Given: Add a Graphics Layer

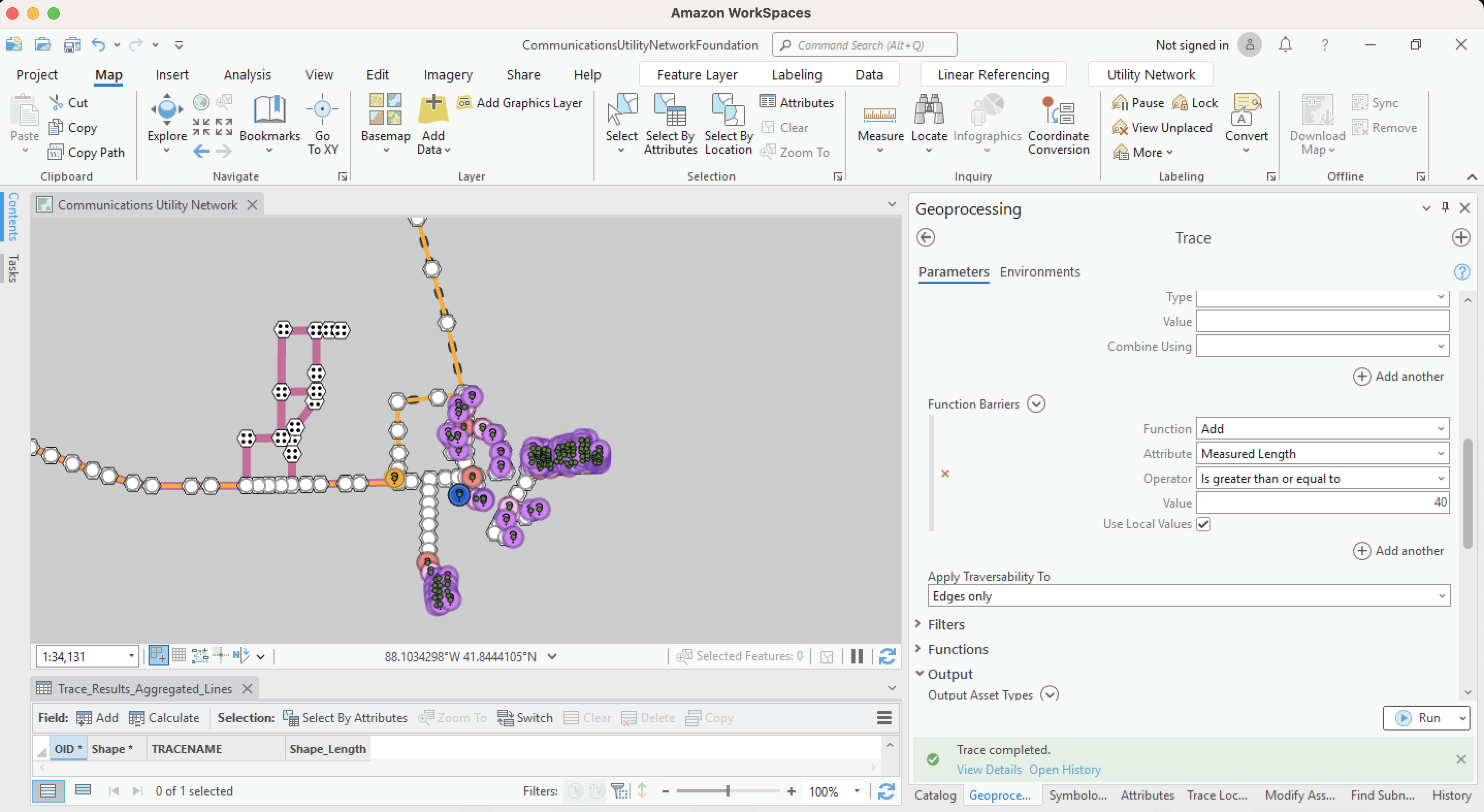Looking at the screenshot, I should [520, 103].
